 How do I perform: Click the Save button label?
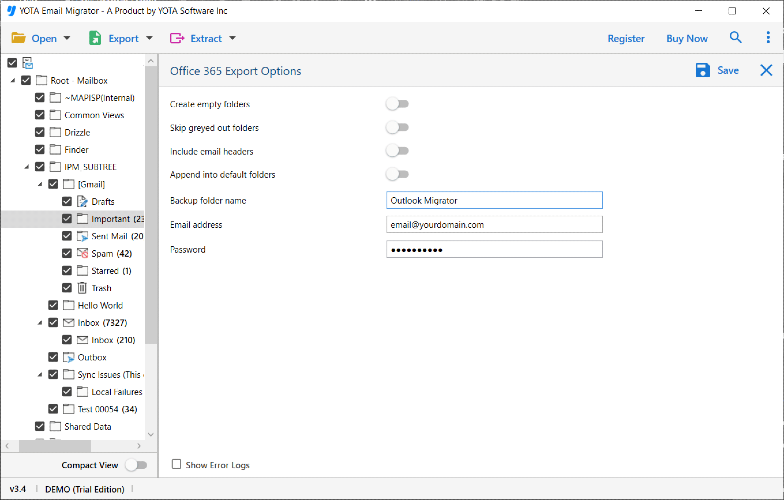[x=728, y=70]
